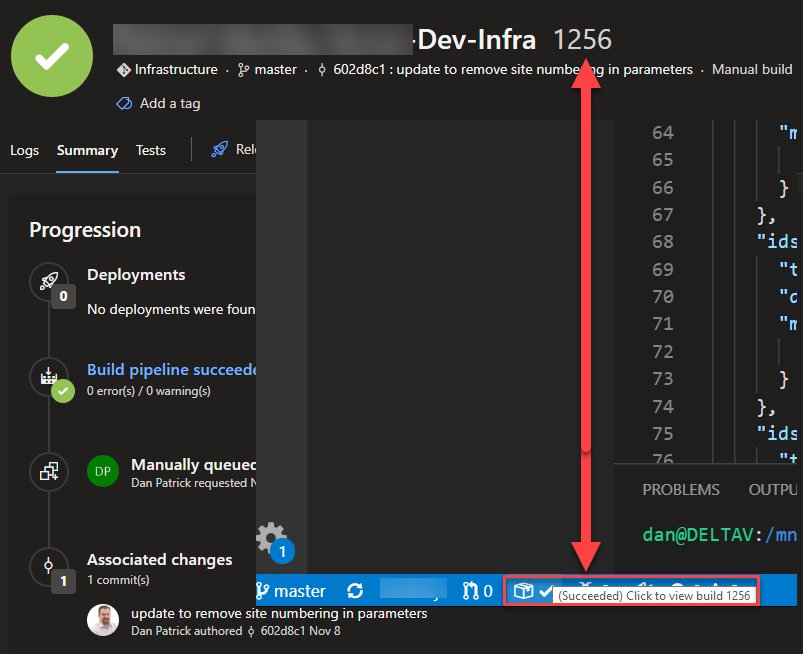Click the Release rocket icon

(220, 150)
